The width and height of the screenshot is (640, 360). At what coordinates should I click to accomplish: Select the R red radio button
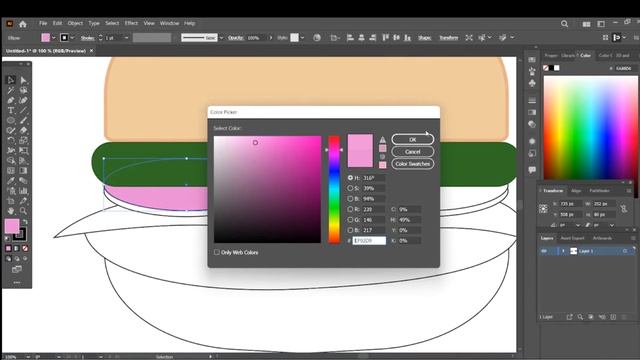pos(350,209)
